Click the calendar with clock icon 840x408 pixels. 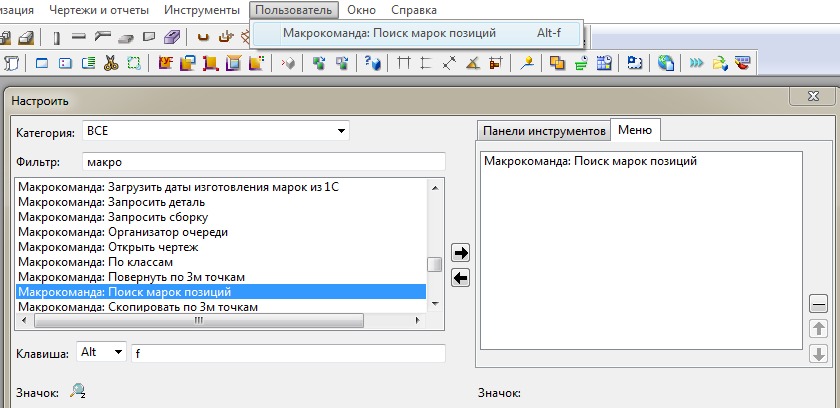tap(604, 63)
